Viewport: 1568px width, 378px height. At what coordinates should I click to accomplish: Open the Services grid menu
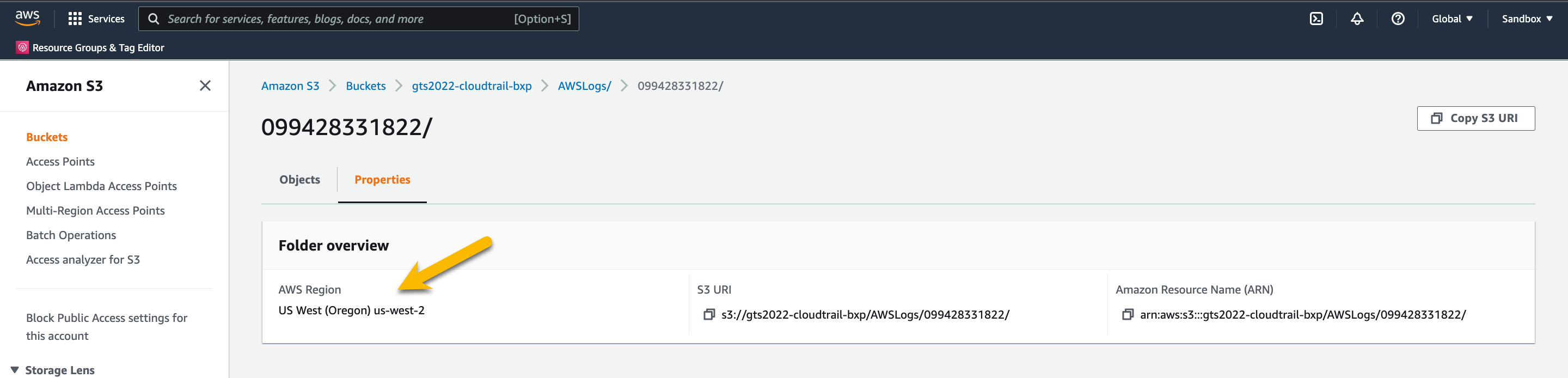(x=75, y=19)
